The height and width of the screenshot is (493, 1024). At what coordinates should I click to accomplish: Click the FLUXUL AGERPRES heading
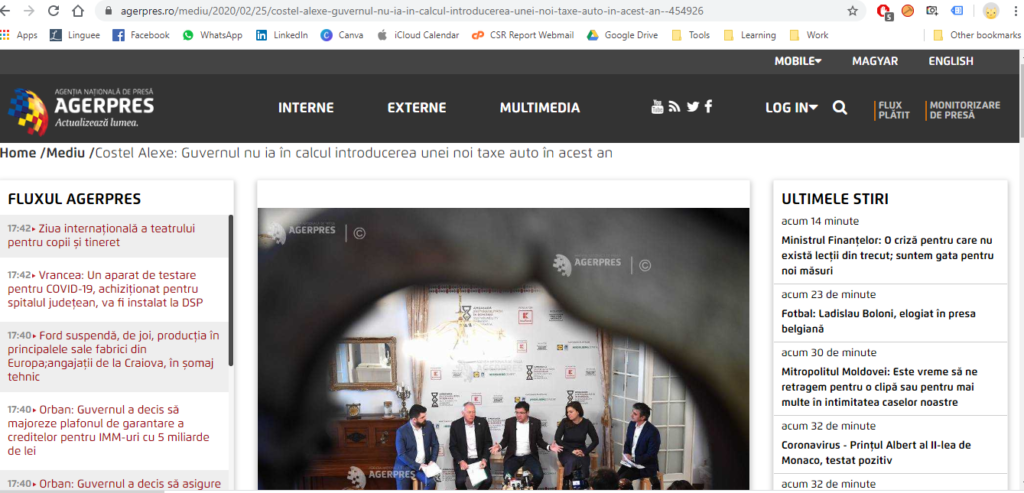pos(74,199)
